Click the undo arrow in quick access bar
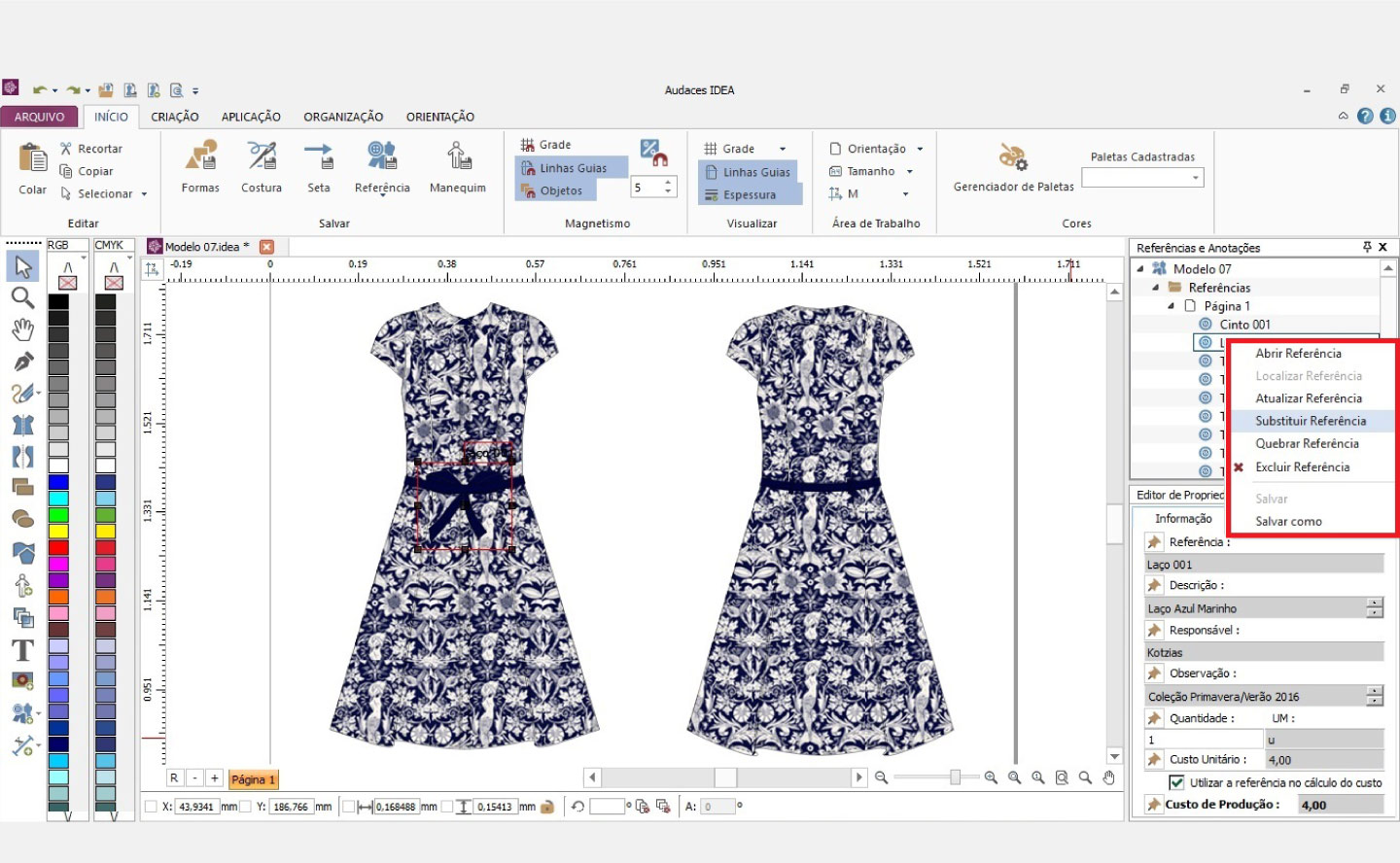 pyautogui.click(x=40, y=89)
